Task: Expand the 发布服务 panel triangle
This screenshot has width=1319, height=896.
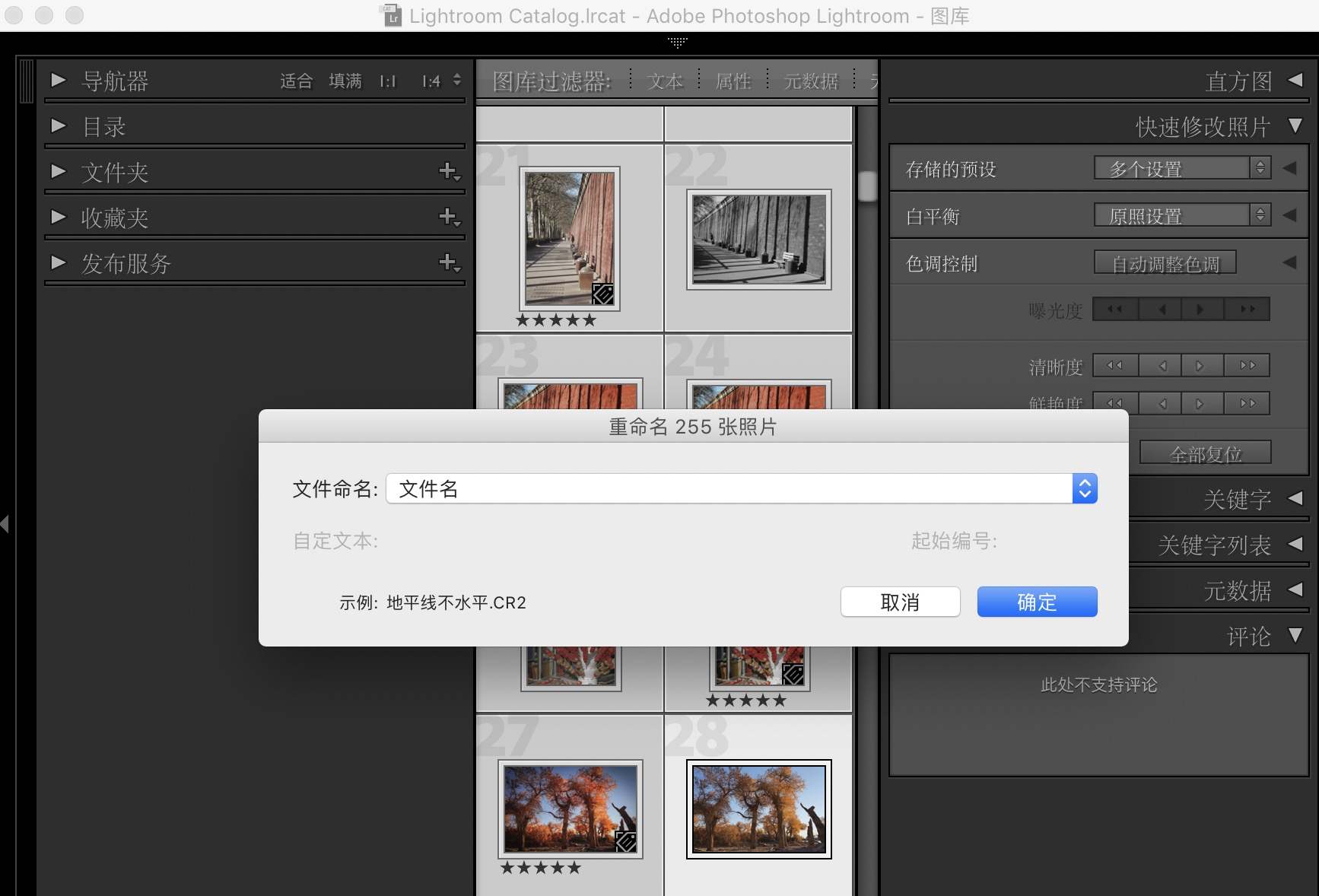Action: (x=59, y=263)
